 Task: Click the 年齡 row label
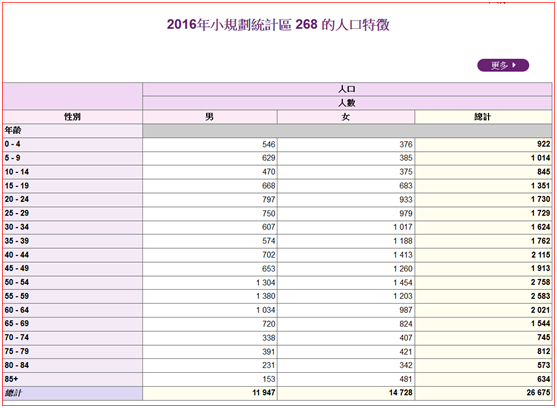(72, 131)
